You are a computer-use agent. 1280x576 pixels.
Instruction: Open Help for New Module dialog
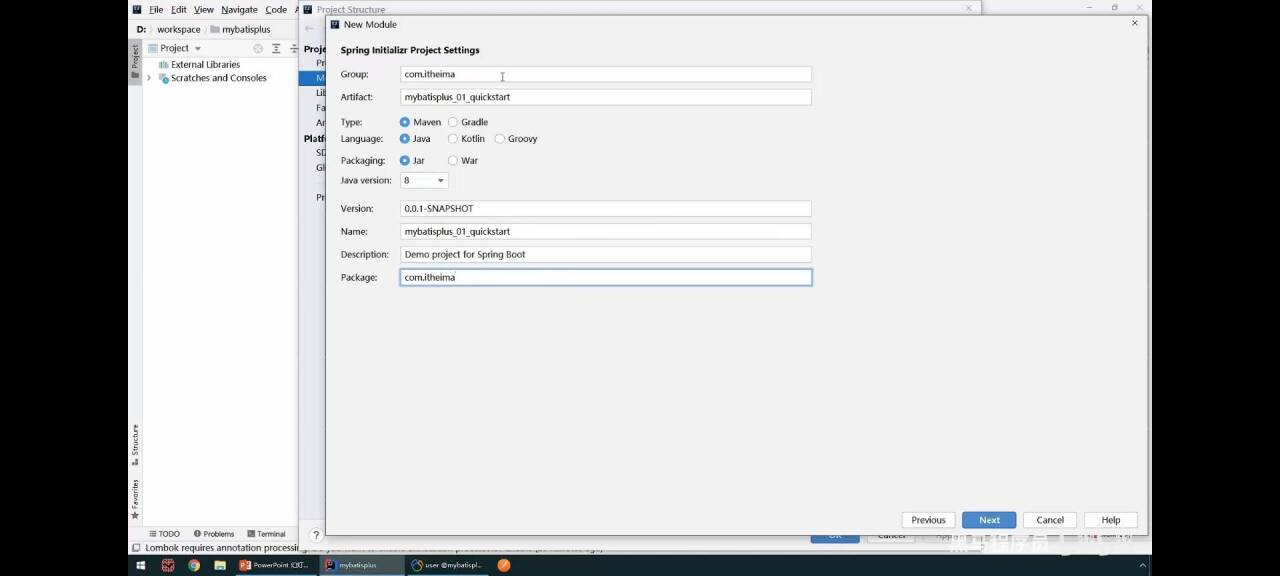1110,520
